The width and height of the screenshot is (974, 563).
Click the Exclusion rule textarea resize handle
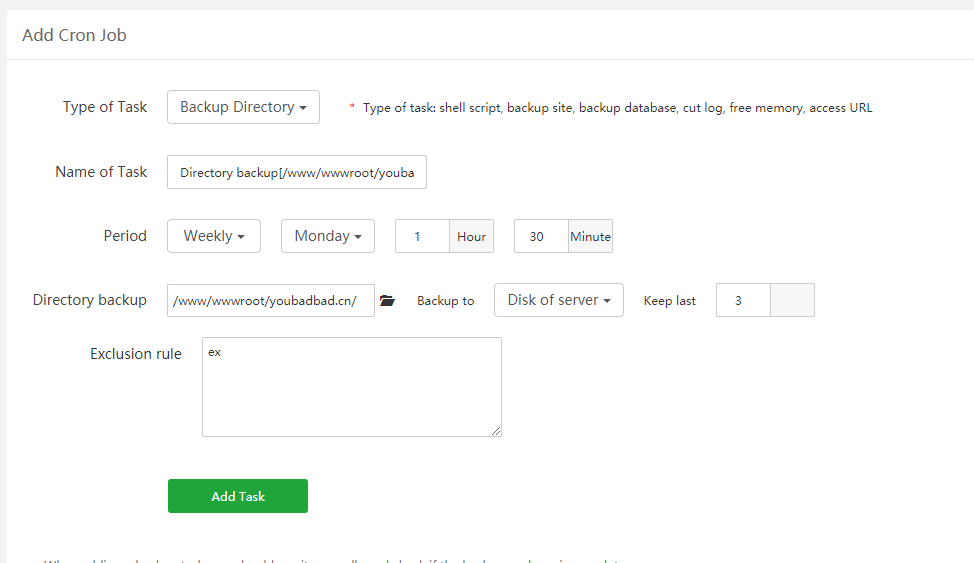pos(496,431)
